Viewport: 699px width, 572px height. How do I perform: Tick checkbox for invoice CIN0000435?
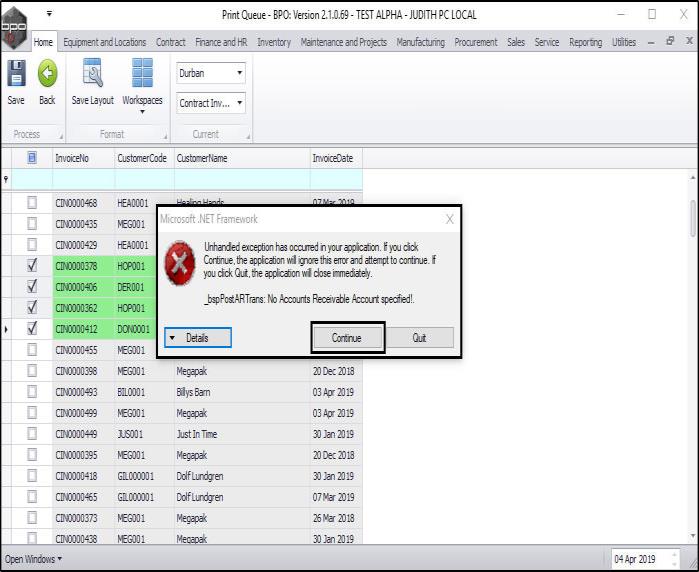(32, 224)
